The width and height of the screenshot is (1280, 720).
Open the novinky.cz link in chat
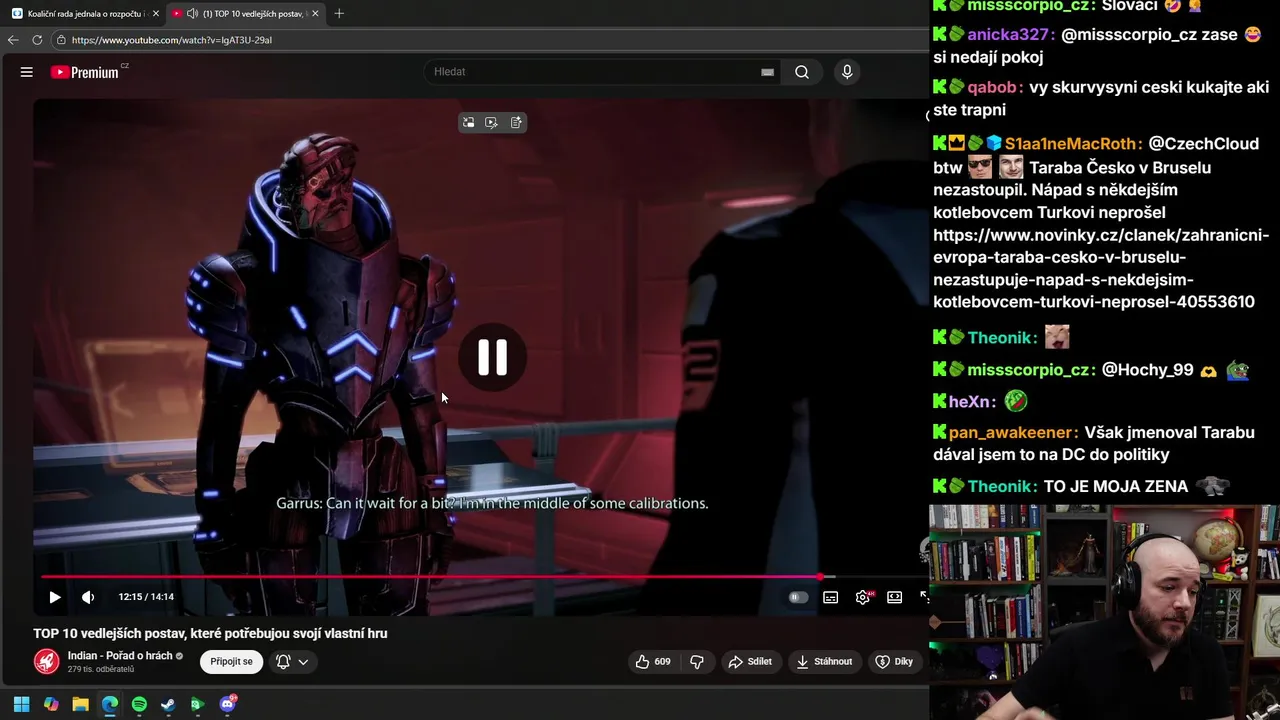click(x=1100, y=268)
